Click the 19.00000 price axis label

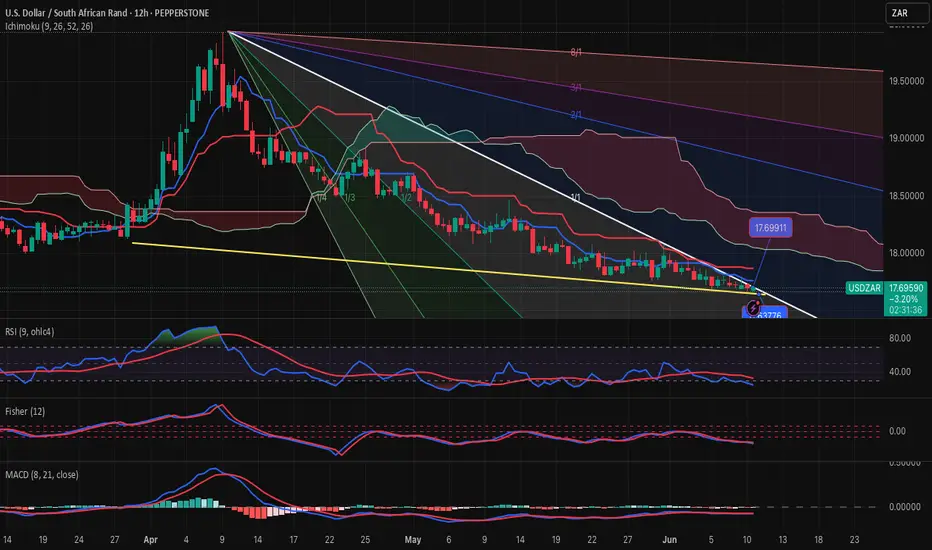[906, 138]
